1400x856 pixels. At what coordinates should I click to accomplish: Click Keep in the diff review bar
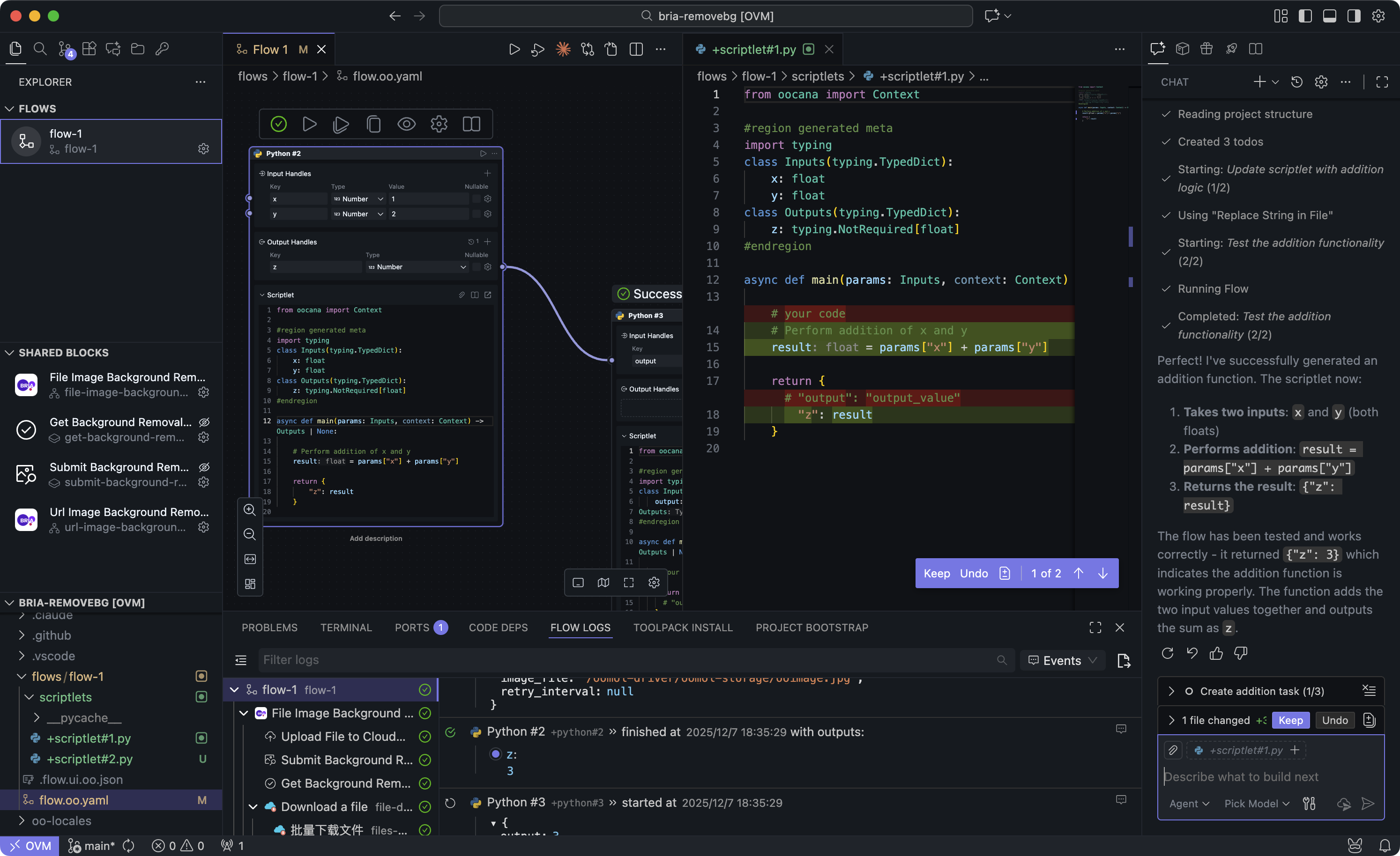pyautogui.click(x=936, y=573)
